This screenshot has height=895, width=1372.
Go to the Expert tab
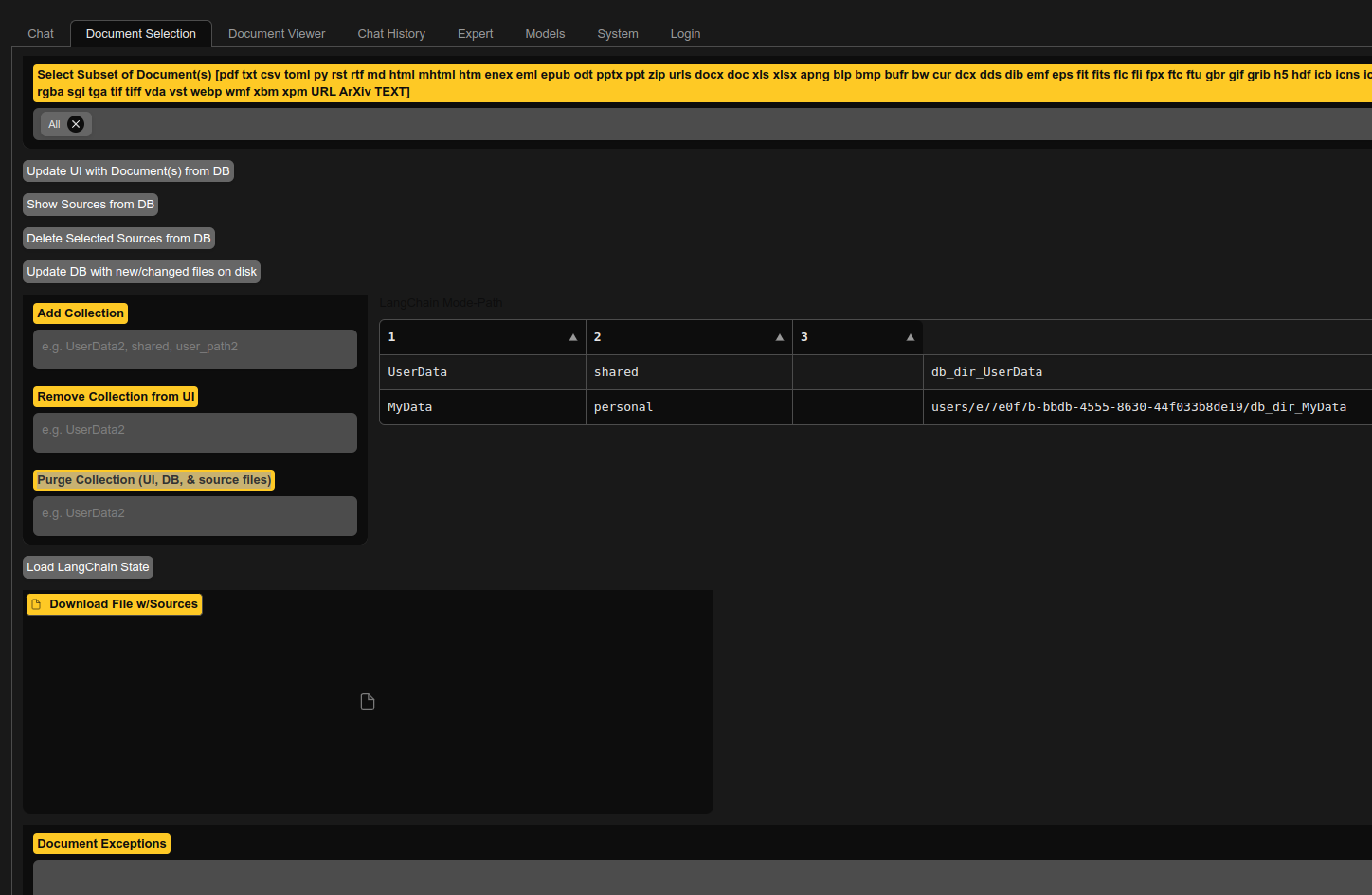tap(475, 34)
